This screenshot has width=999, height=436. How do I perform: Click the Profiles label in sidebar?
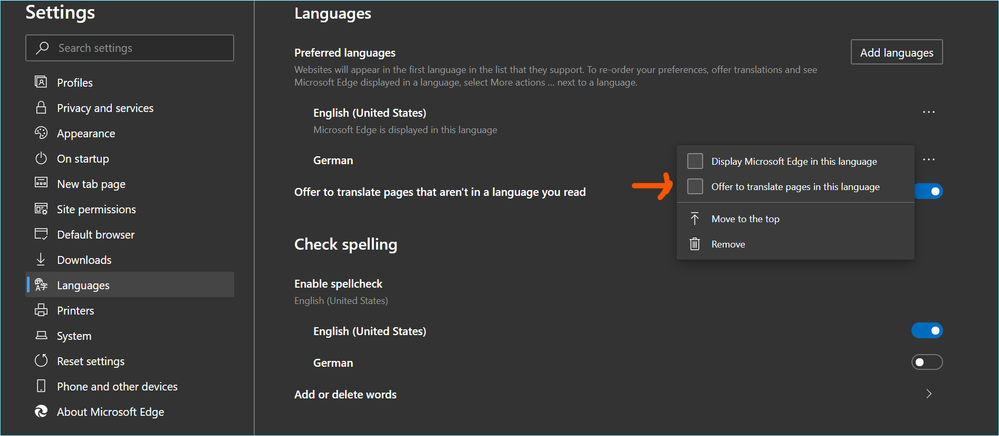click(x=75, y=83)
